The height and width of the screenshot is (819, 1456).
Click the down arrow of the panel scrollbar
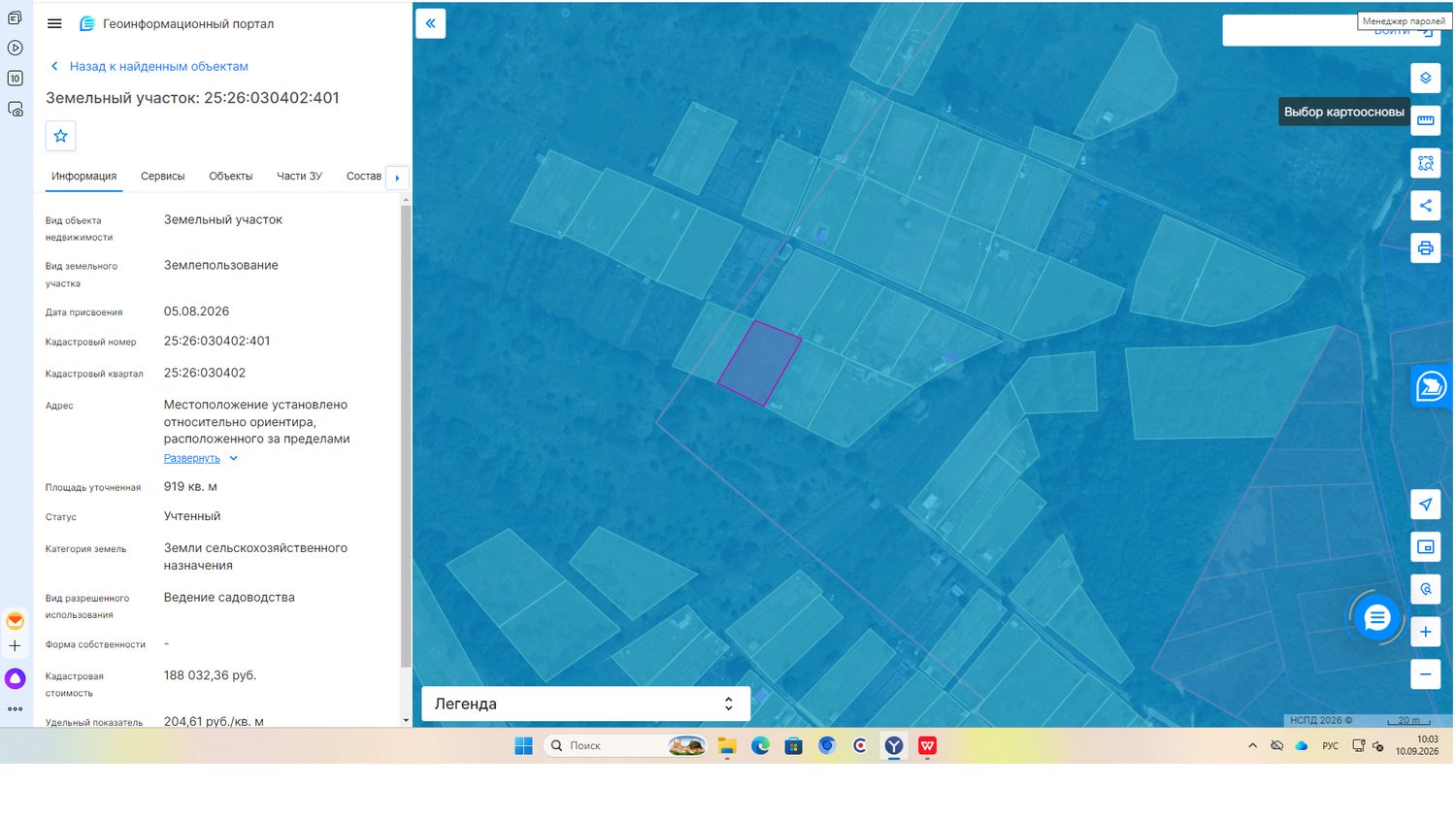click(406, 721)
